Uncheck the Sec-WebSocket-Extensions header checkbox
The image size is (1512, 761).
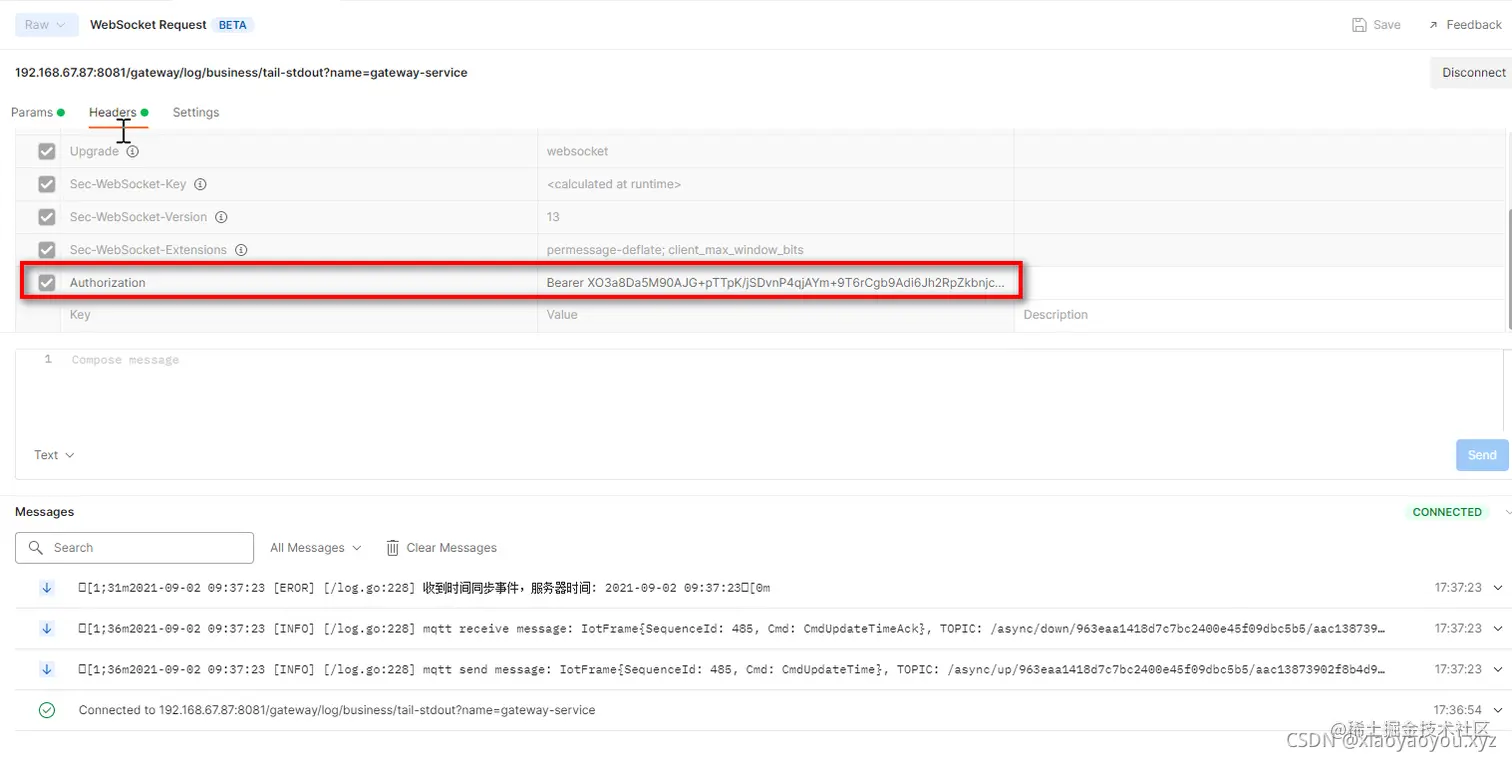coord(46,250)
